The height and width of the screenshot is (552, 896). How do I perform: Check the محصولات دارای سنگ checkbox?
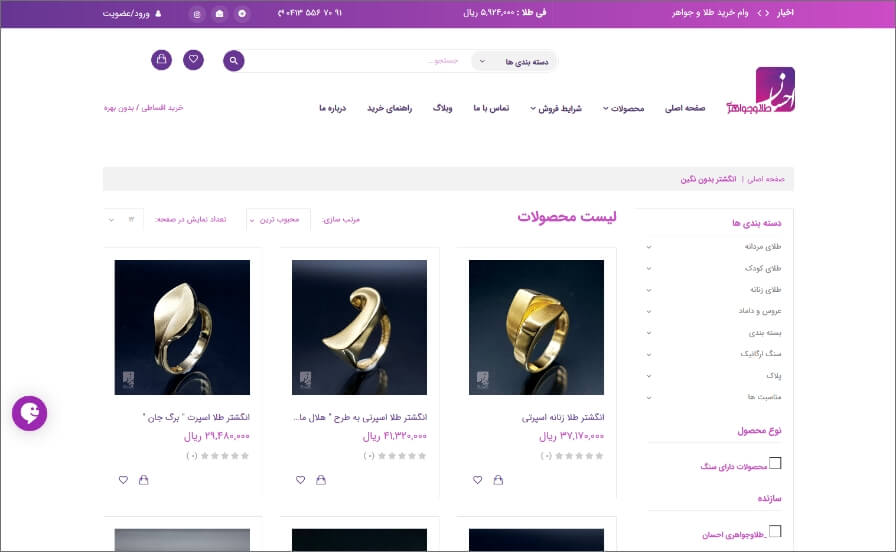click(775, 463)
